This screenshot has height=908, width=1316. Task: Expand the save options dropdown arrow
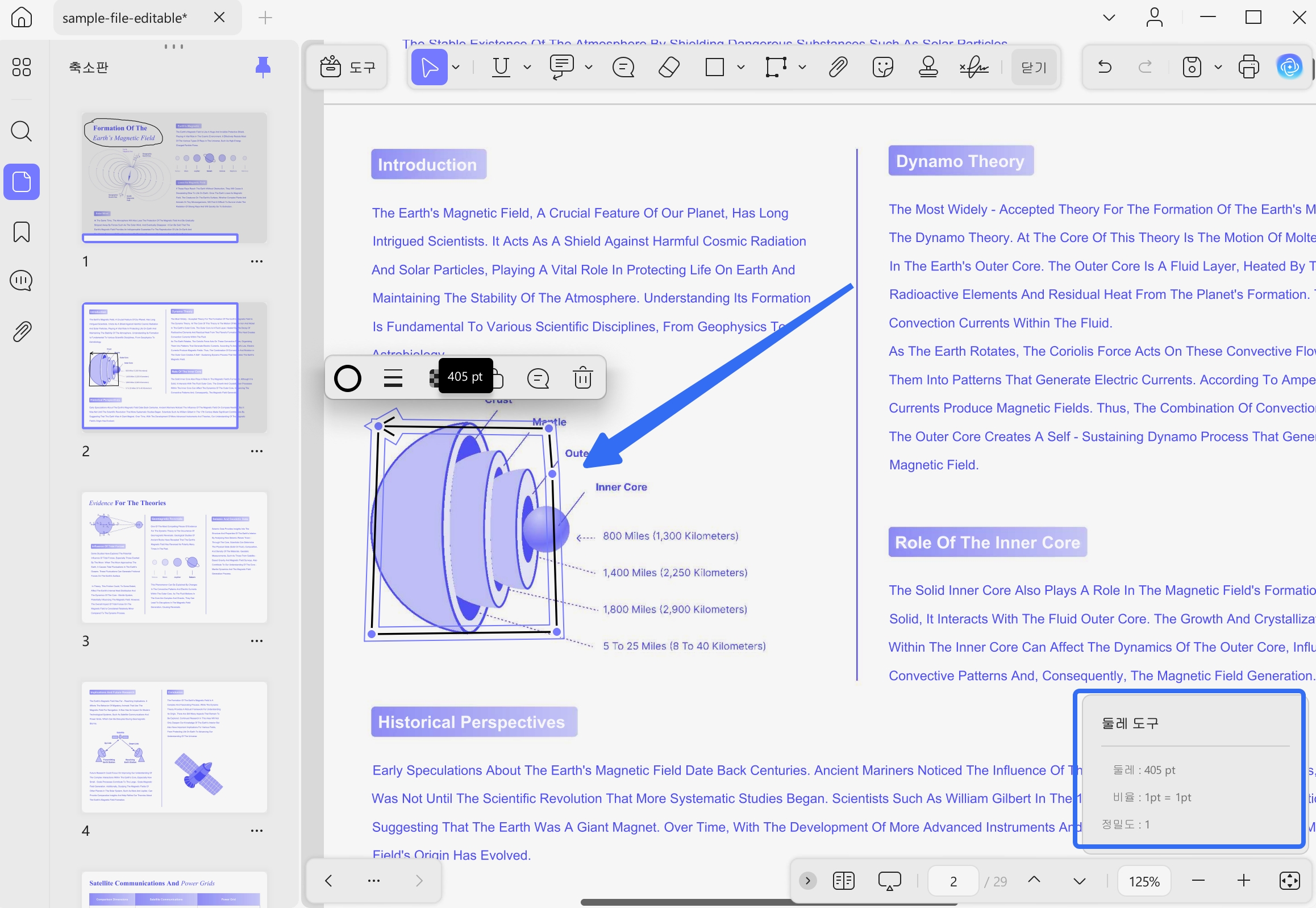coord(1218,67)
